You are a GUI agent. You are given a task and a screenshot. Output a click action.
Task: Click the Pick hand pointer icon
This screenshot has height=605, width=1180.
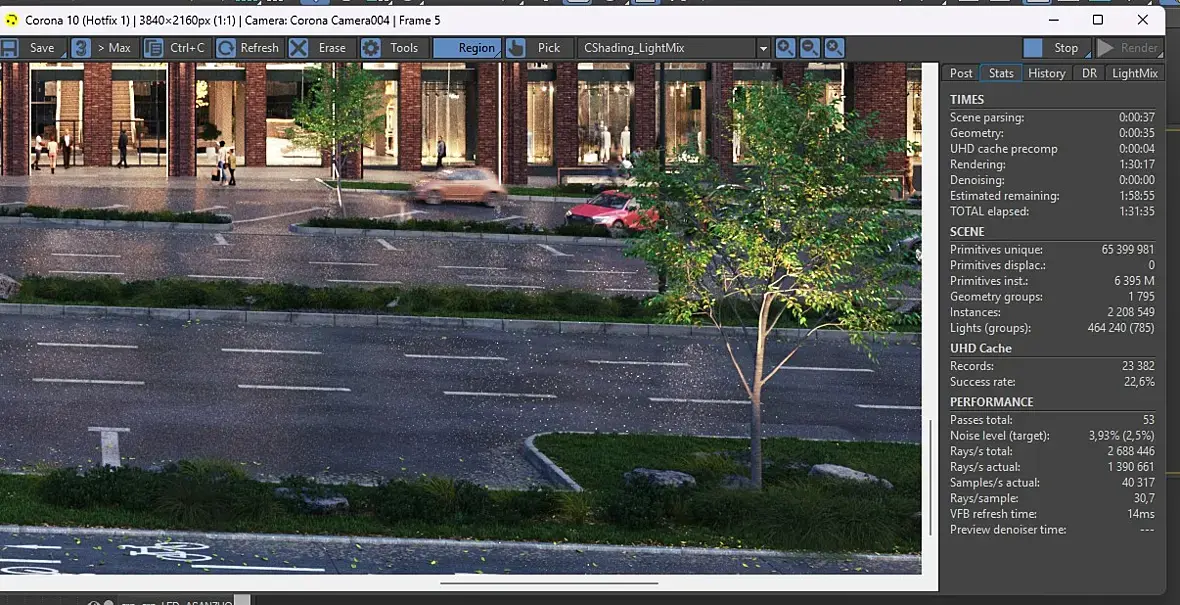(x=515, y=48)
